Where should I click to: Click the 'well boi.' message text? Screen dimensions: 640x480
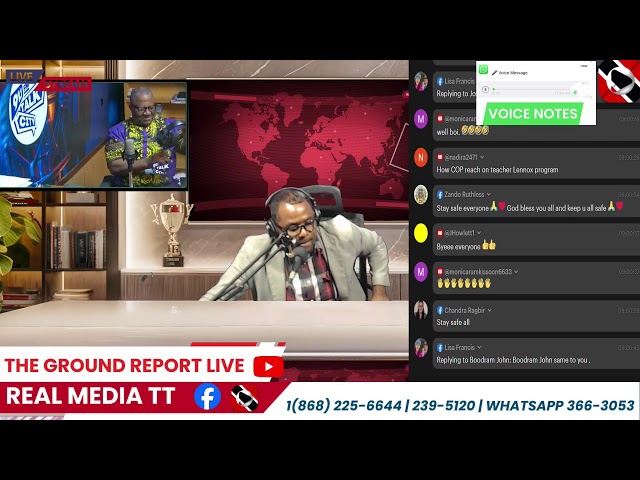(462, 131)
